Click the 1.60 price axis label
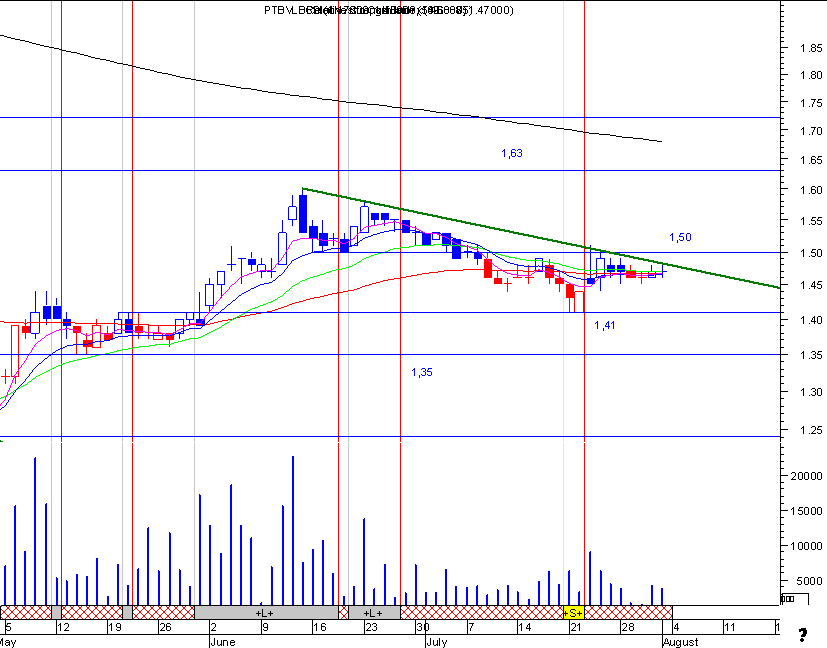Image resolution: width=827 pixels, height=648 pixels. tap(811, 190)
